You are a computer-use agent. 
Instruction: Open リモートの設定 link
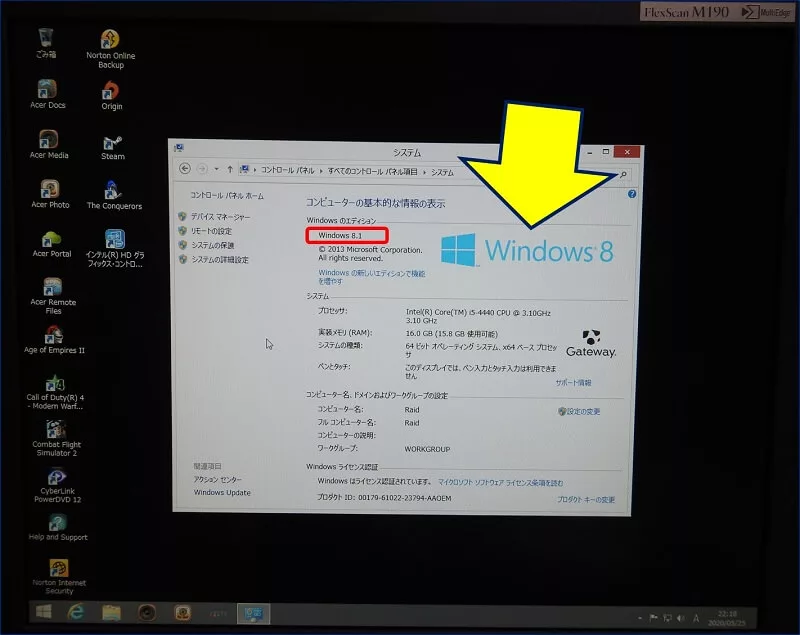pyautogui.click(x=211, y=231)
